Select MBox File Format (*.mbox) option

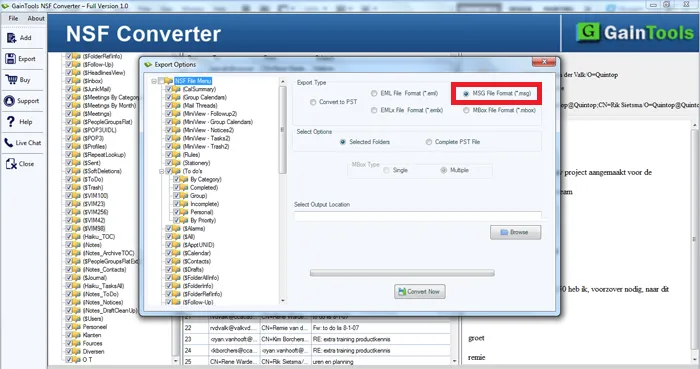(466, 110)
